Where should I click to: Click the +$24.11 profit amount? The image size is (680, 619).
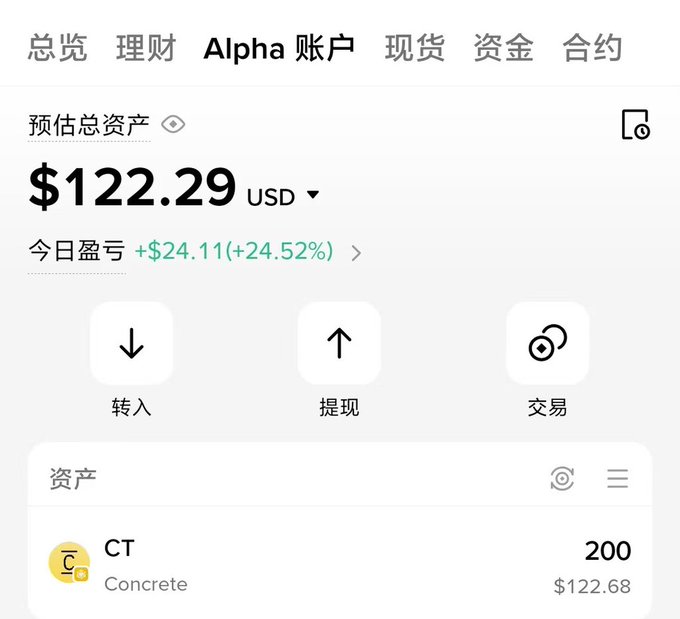(179, 251)
